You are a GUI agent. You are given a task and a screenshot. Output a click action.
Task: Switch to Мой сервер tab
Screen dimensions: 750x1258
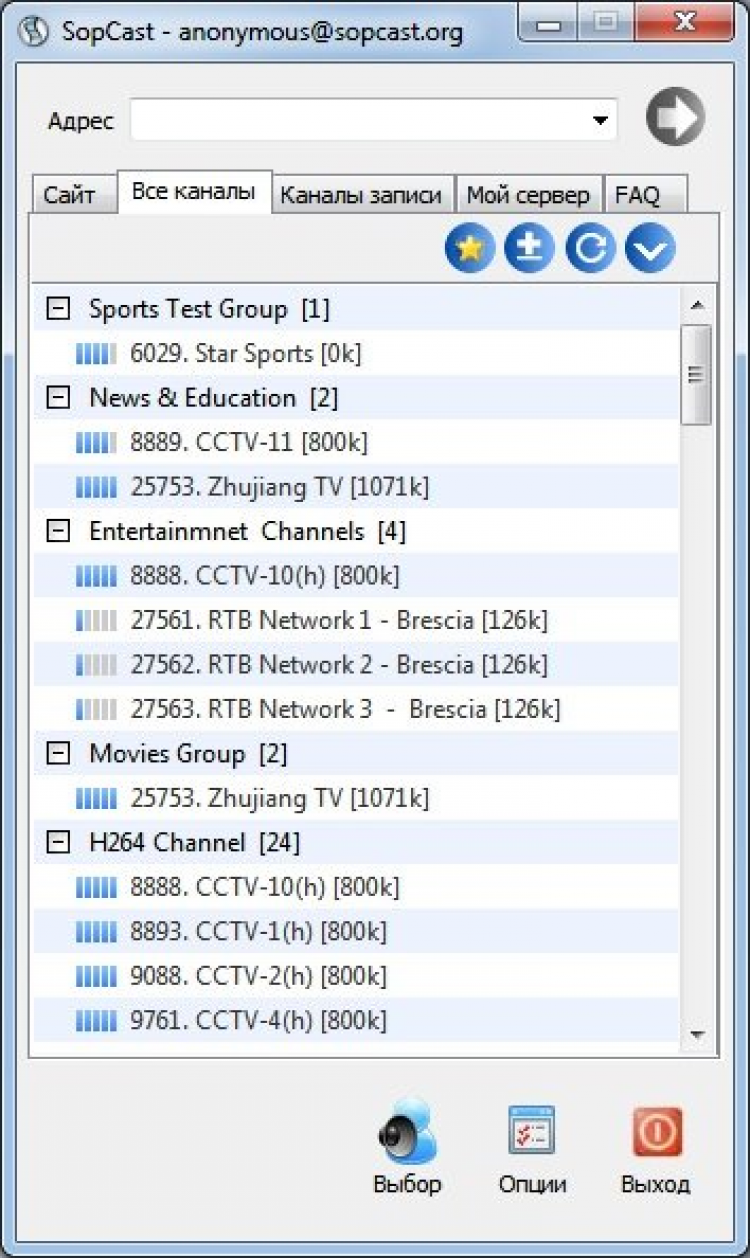tap(529, 195)
